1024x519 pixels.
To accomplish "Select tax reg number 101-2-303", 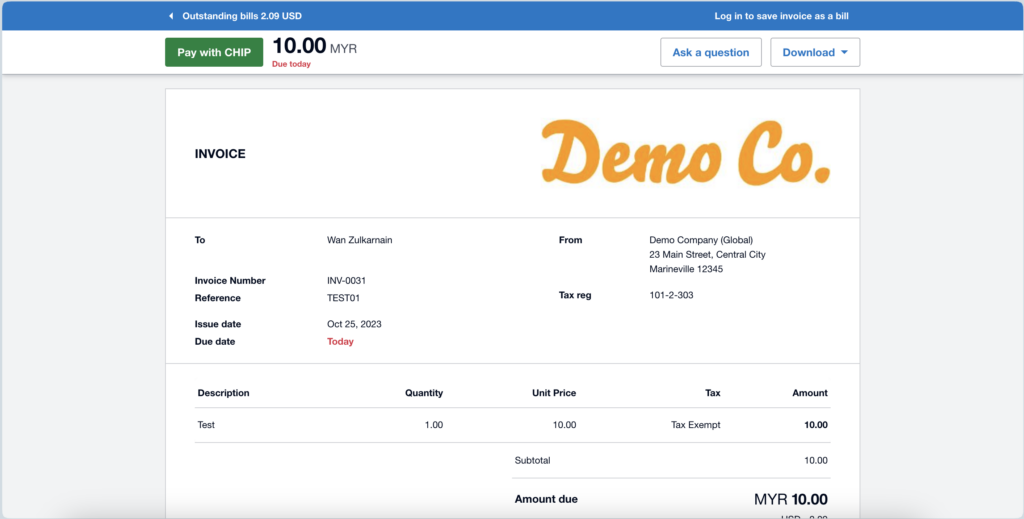I will [671, 295].
